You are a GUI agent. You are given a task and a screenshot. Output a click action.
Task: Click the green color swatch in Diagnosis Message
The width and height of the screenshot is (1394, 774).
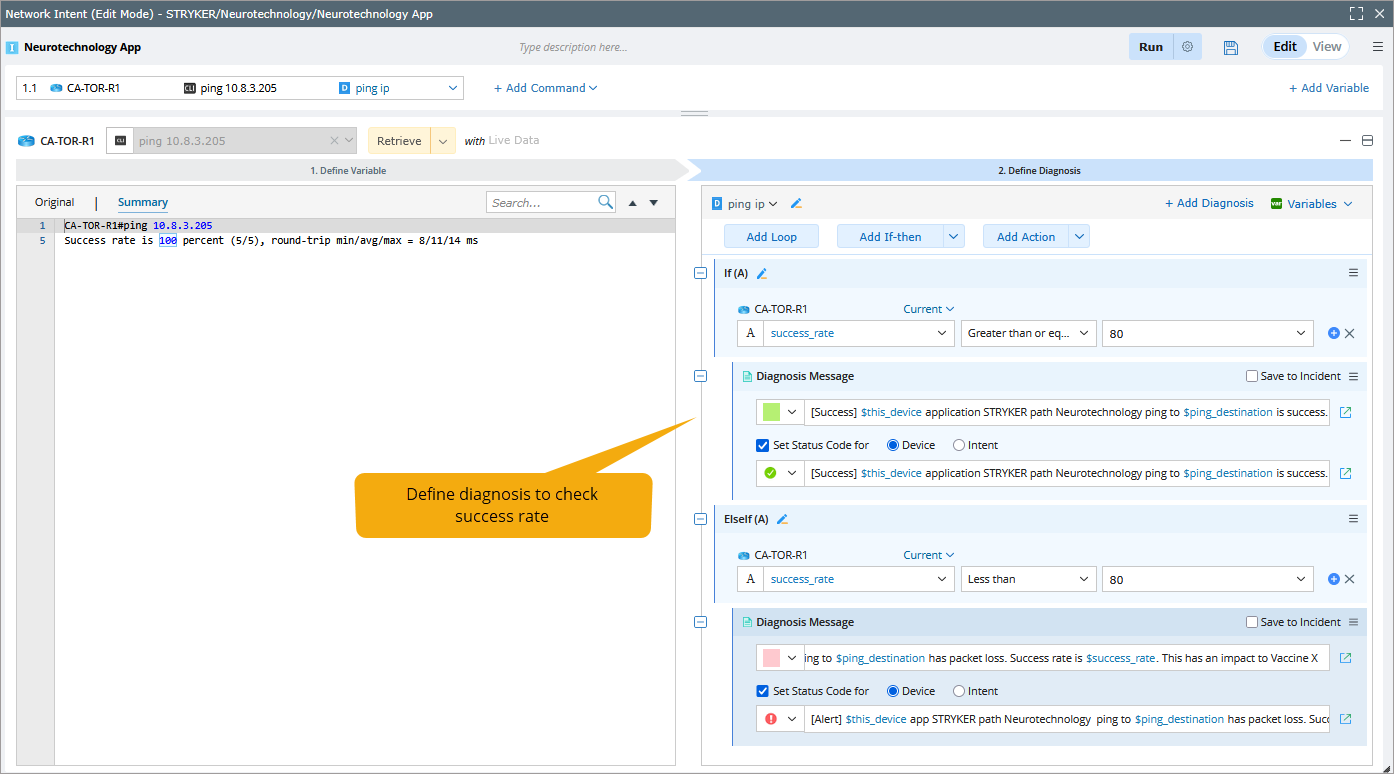click(771, 412)
